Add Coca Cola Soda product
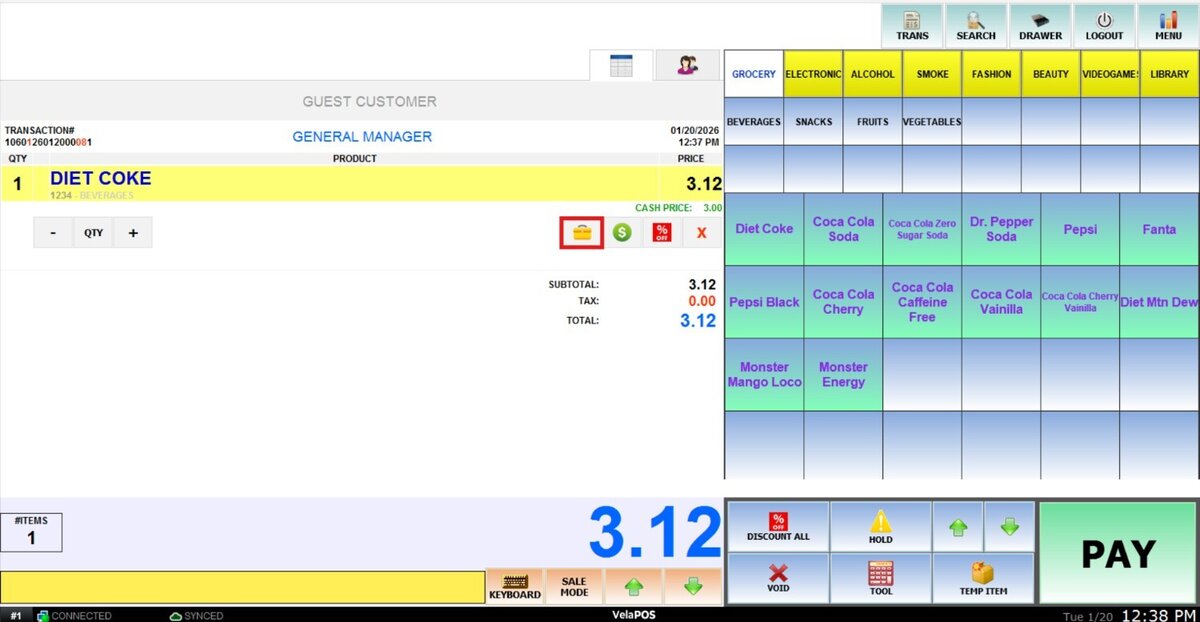Viewport: 1200px width, 622px height. pyautogui.click(x=843, y=229)
